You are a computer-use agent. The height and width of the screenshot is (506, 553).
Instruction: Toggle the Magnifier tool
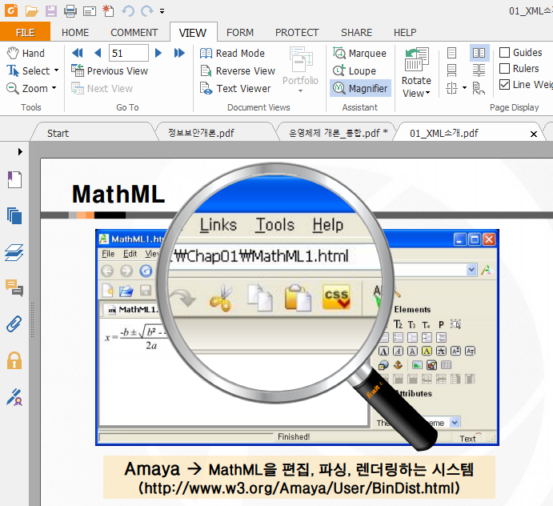(360, 88)
